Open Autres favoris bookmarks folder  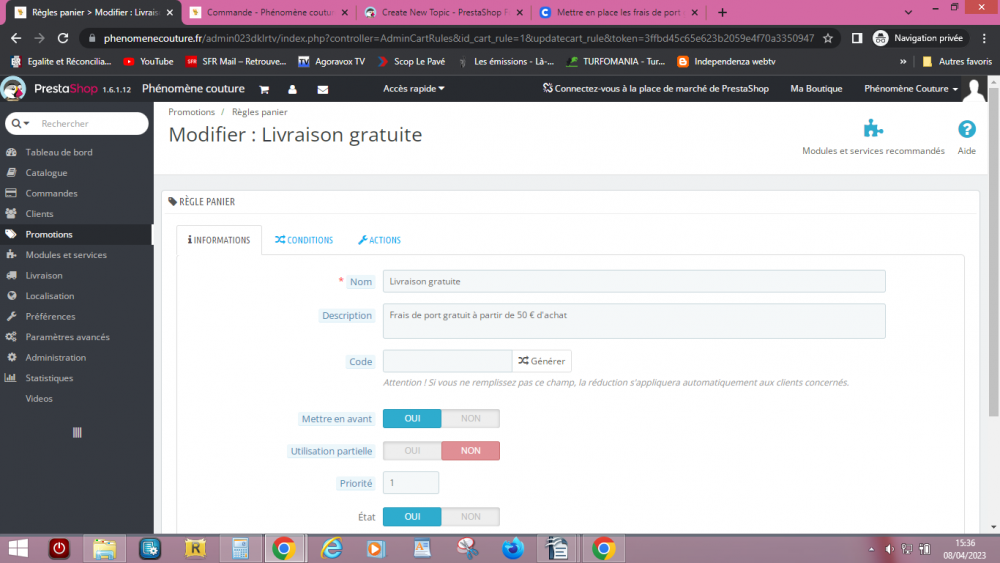[957, 62]
